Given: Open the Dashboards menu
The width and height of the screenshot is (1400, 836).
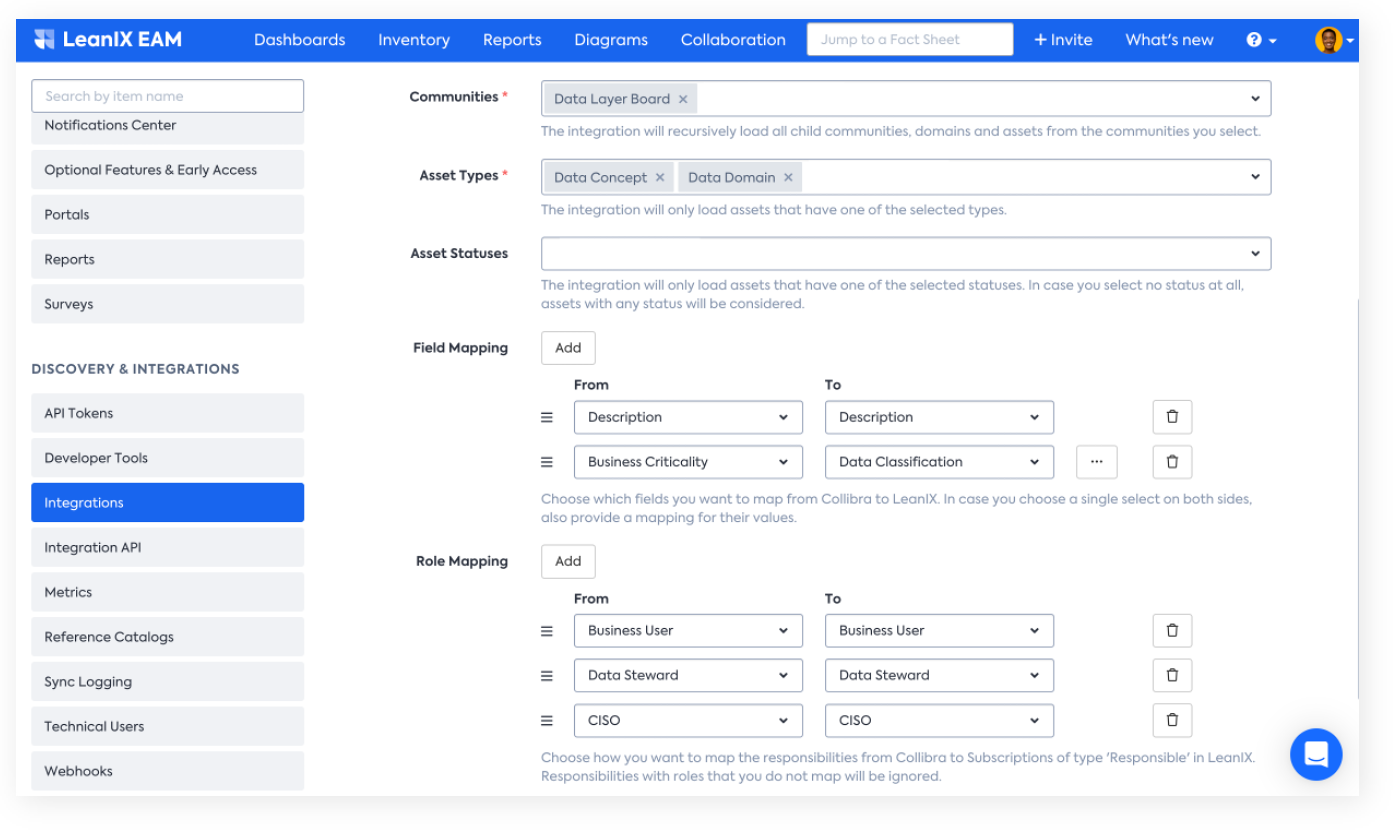Looking at the screenshot, I should point(299,40).
